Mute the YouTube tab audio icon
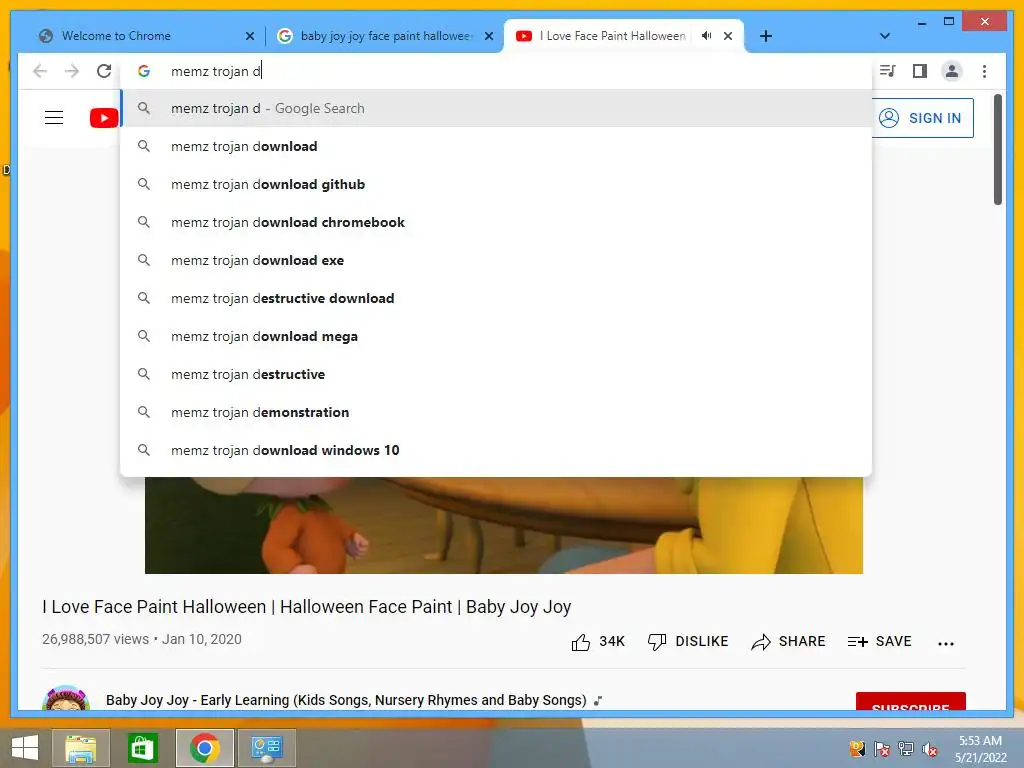 click(x=706, y=36)
